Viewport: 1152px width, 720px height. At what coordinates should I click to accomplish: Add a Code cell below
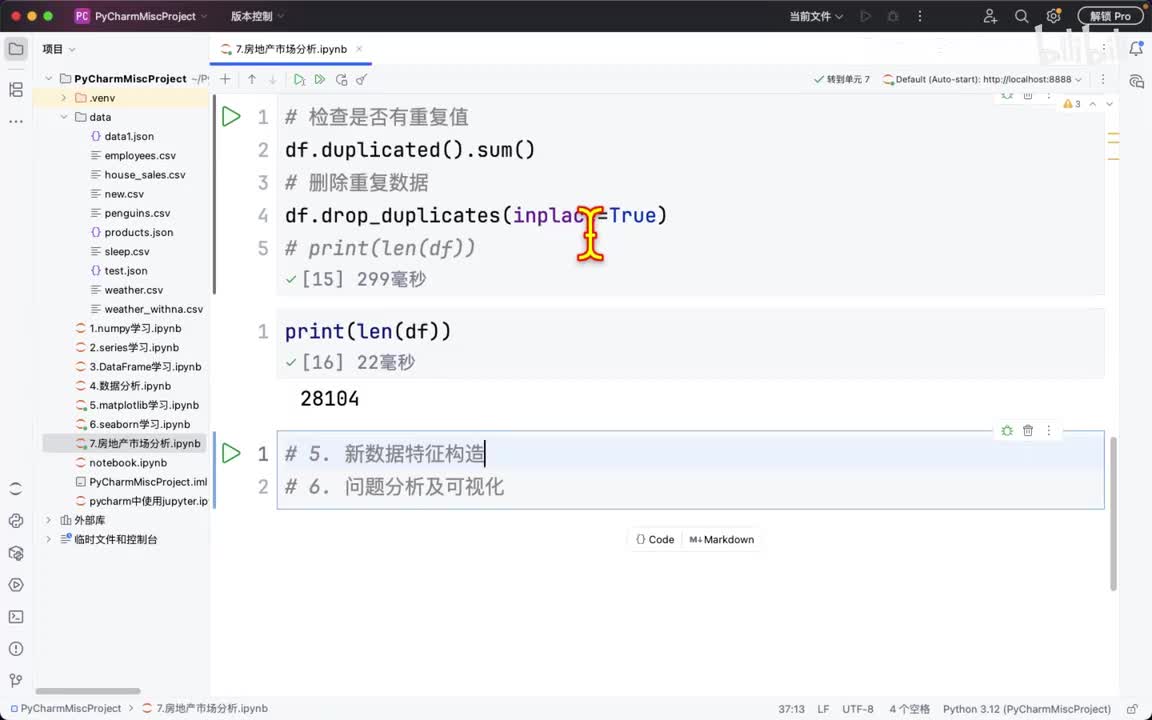click(655, 539)
